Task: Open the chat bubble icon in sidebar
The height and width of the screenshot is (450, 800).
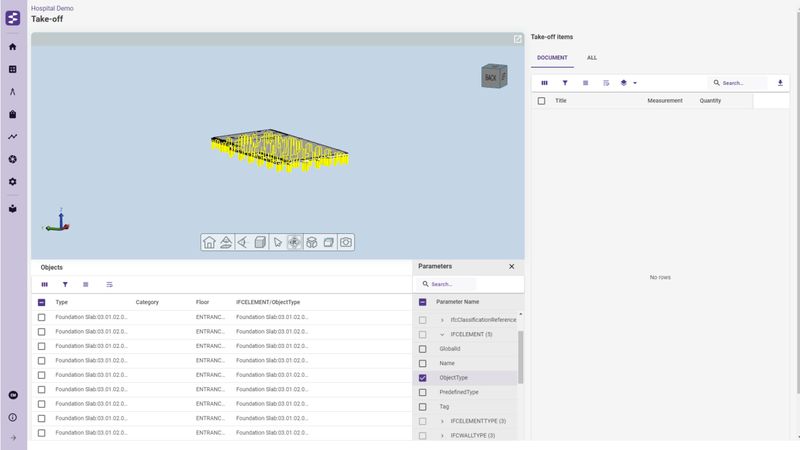Action: (x=13, y=395)
